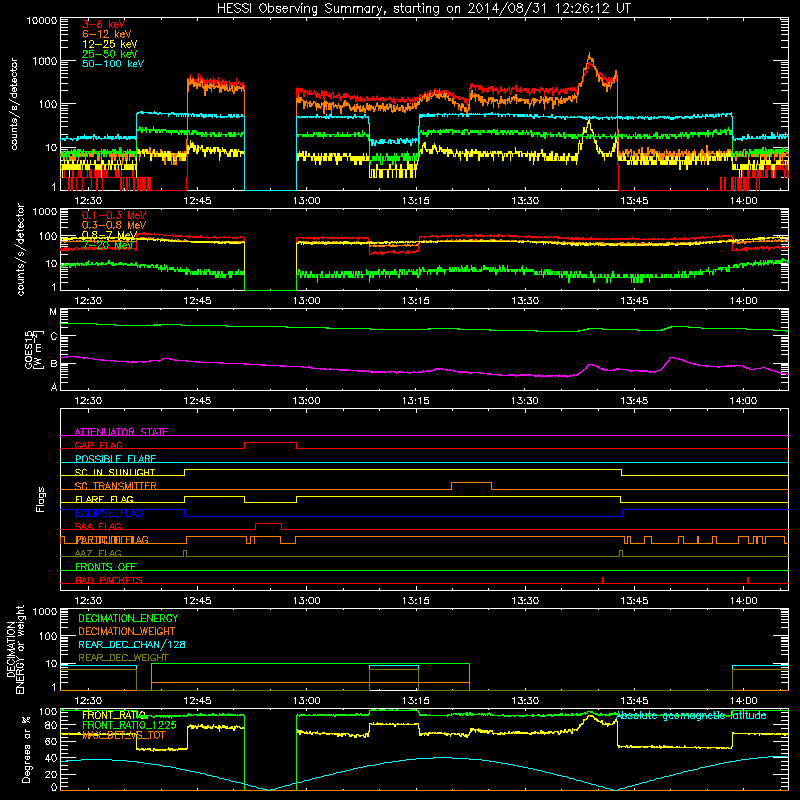The width and height of the screenshot is (800, 800).
Task: Select the blue ECLIPSE_FLAG label
Action: [109, 513]
